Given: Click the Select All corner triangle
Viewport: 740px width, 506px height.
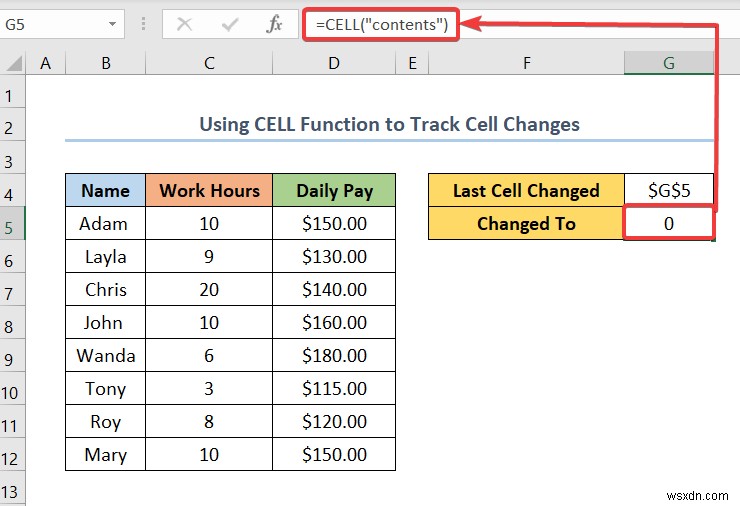Looking at the screenshot, I should click(14, 63).
